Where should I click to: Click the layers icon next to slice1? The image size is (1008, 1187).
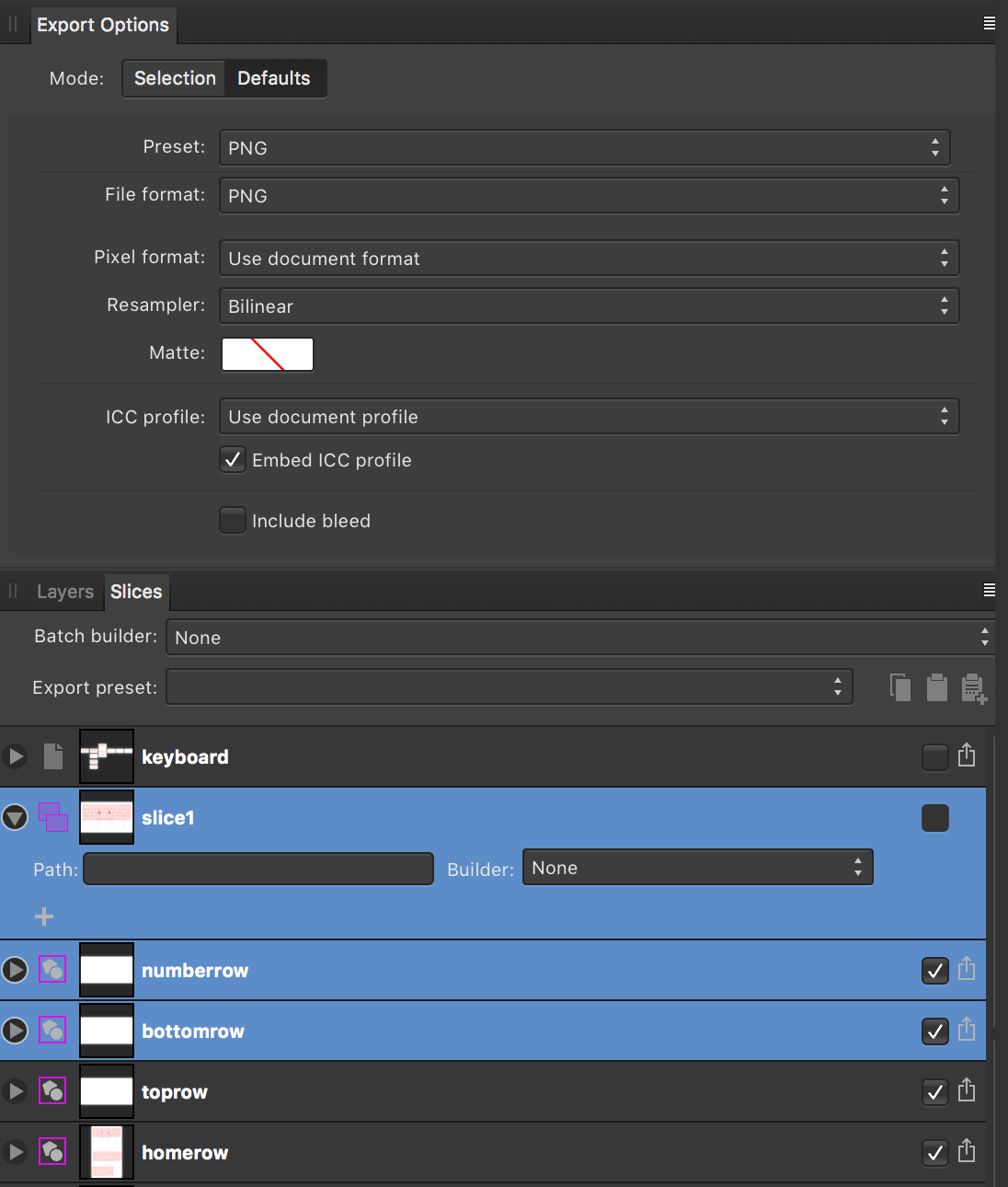(x=52, y=817)
